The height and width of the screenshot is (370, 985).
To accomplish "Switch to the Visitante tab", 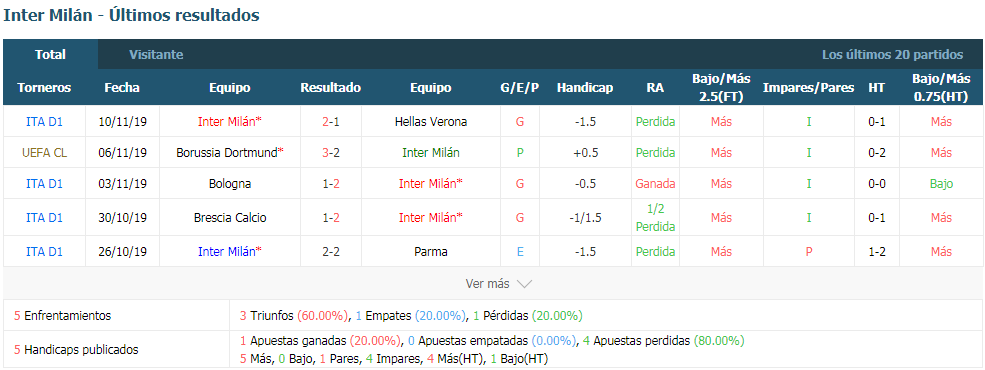I will click(x=156, y=55).
